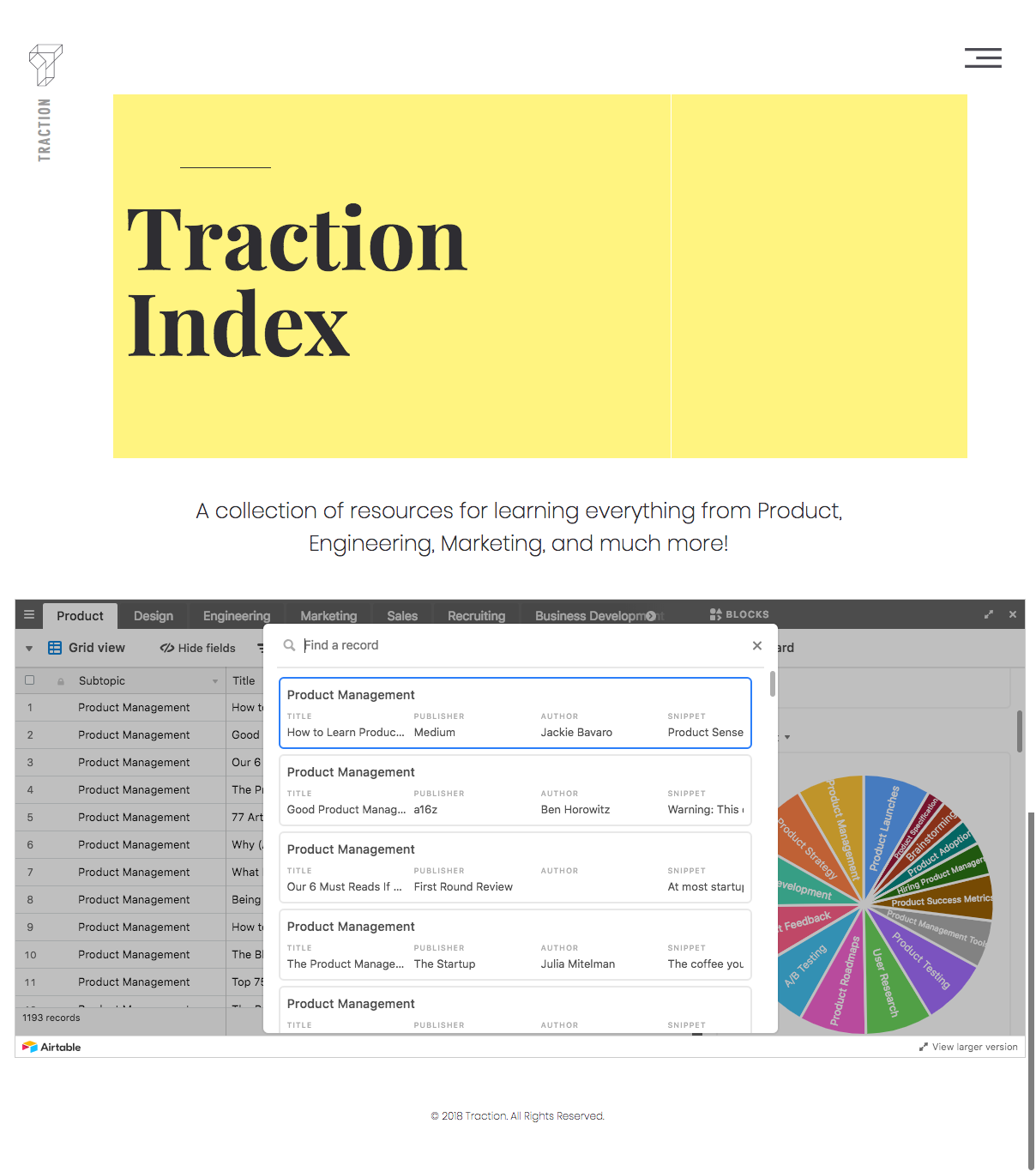
Task: Check the checkbox on row 1
Action: pyautogui.click(x=29, y=707)
